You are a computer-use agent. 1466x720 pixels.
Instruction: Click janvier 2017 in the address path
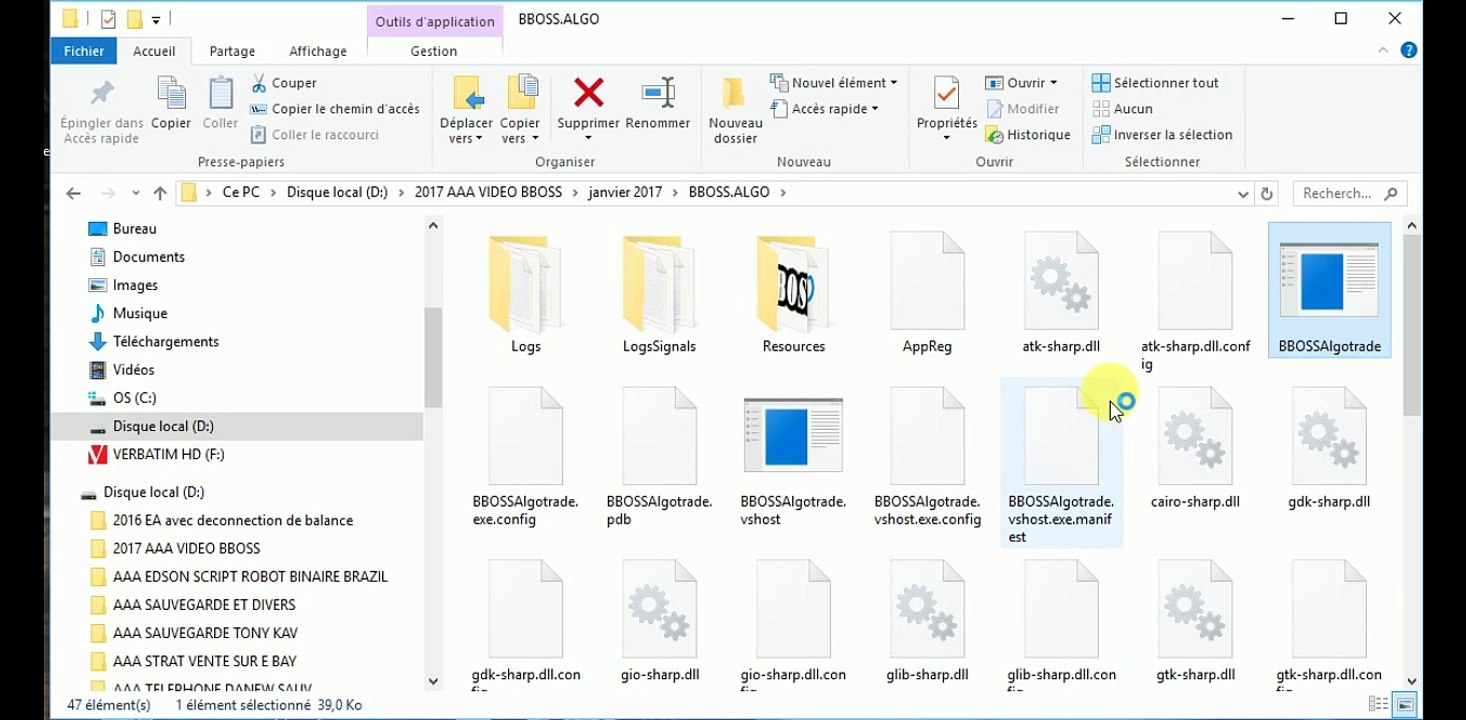625,192
